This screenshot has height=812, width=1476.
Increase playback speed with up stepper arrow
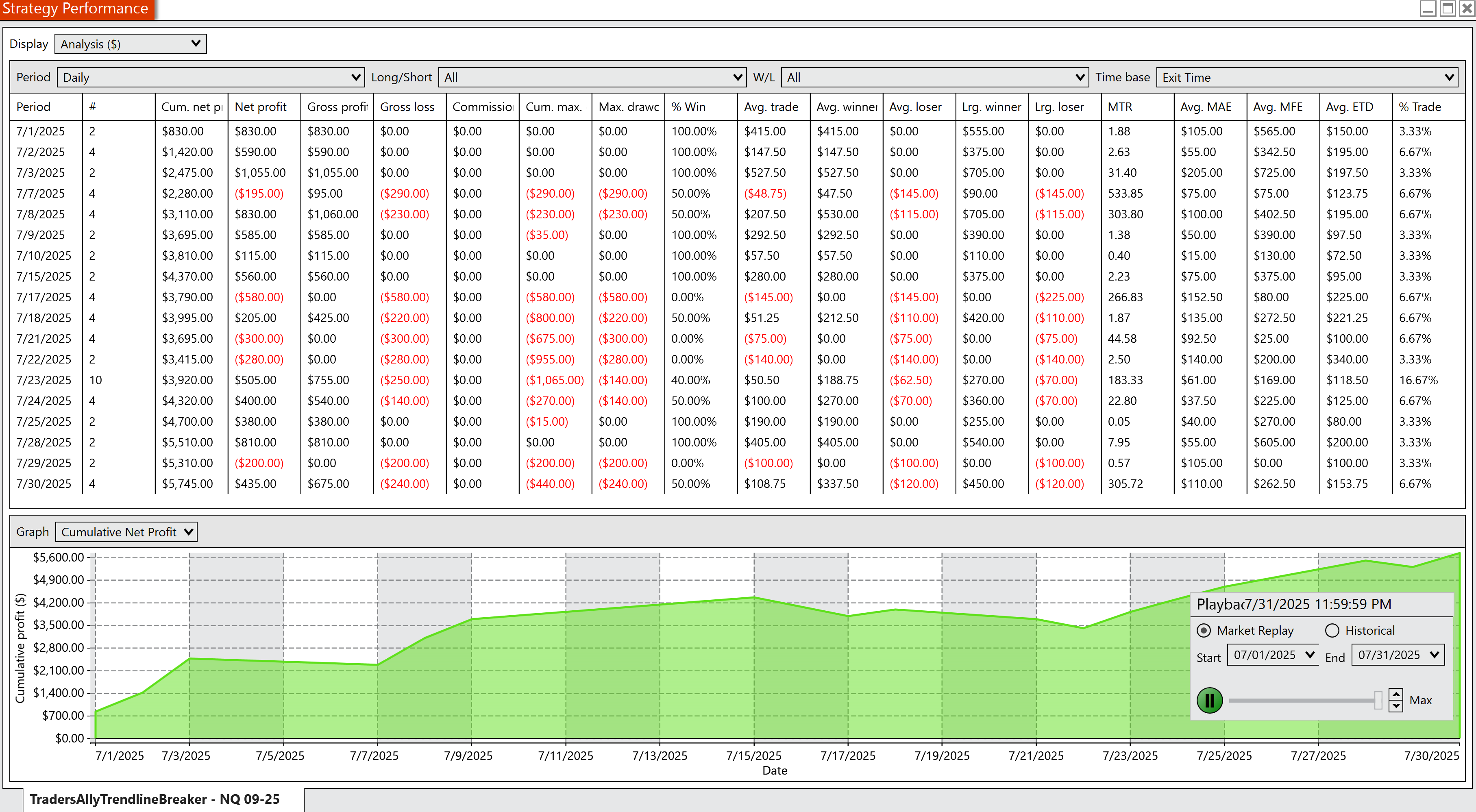tap(1396, 694)
